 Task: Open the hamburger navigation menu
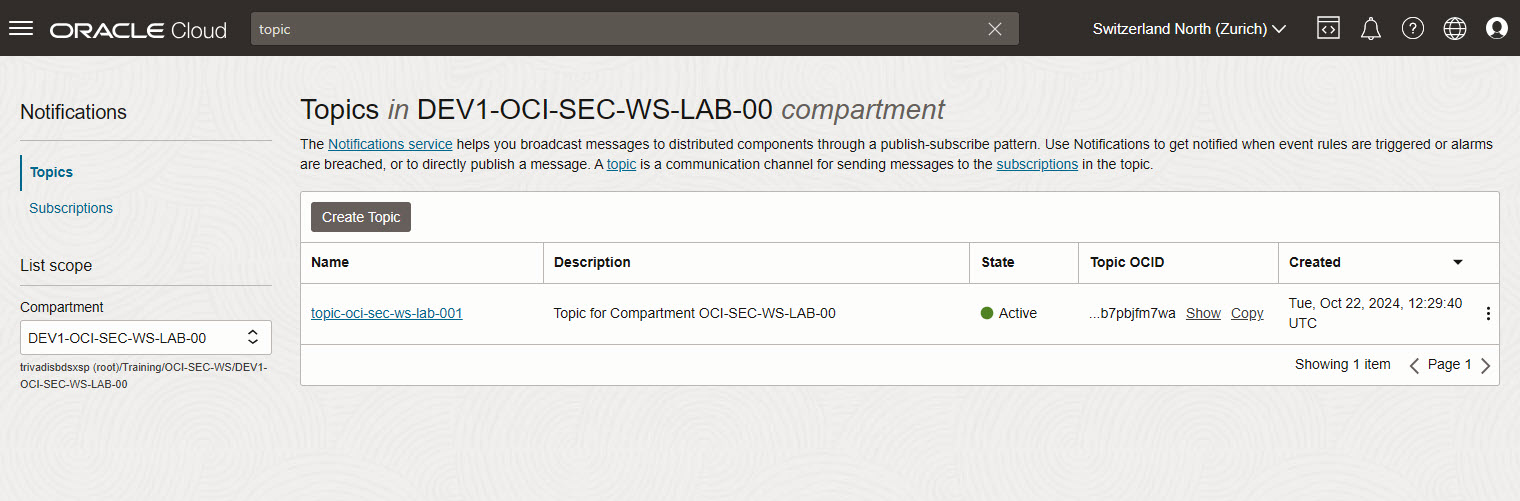(21, 28)
